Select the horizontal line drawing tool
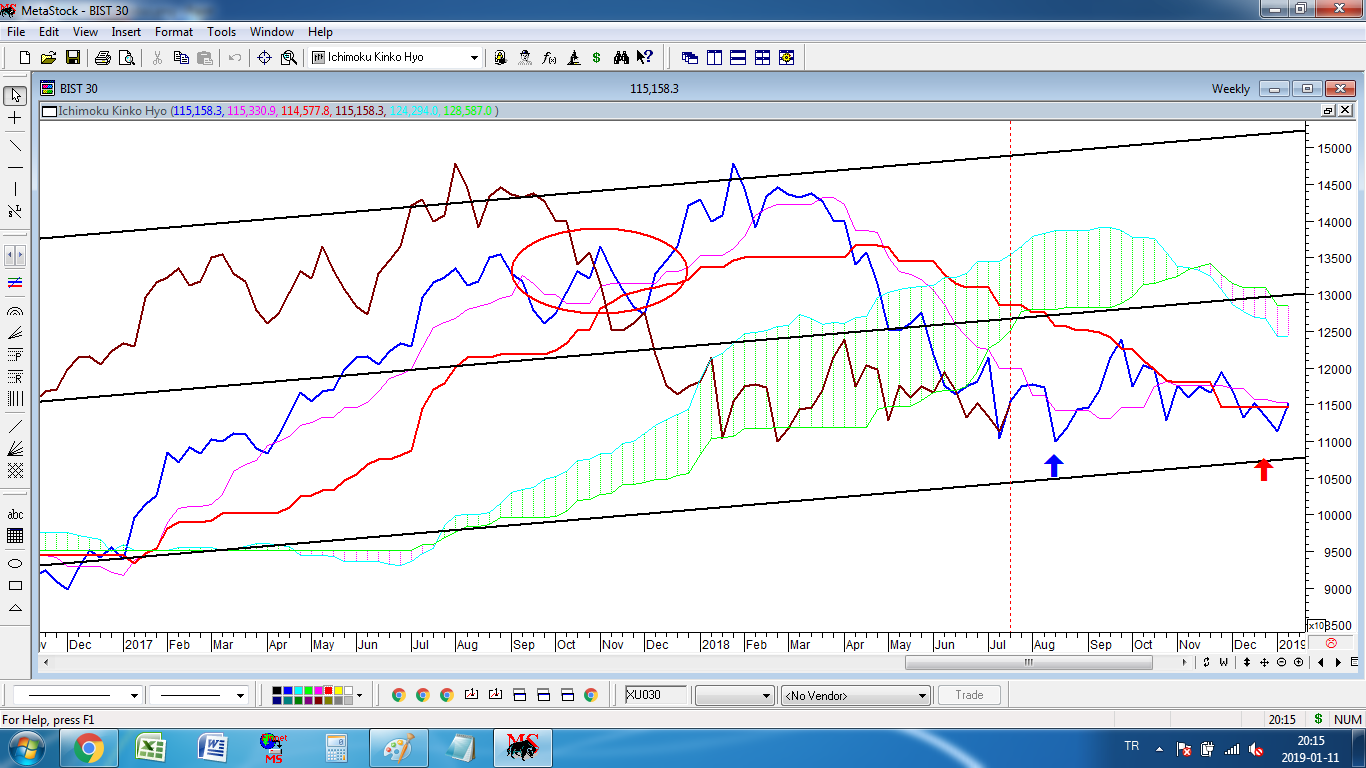This screenshot has width=1366, height=768. click(x=15, y=167)
